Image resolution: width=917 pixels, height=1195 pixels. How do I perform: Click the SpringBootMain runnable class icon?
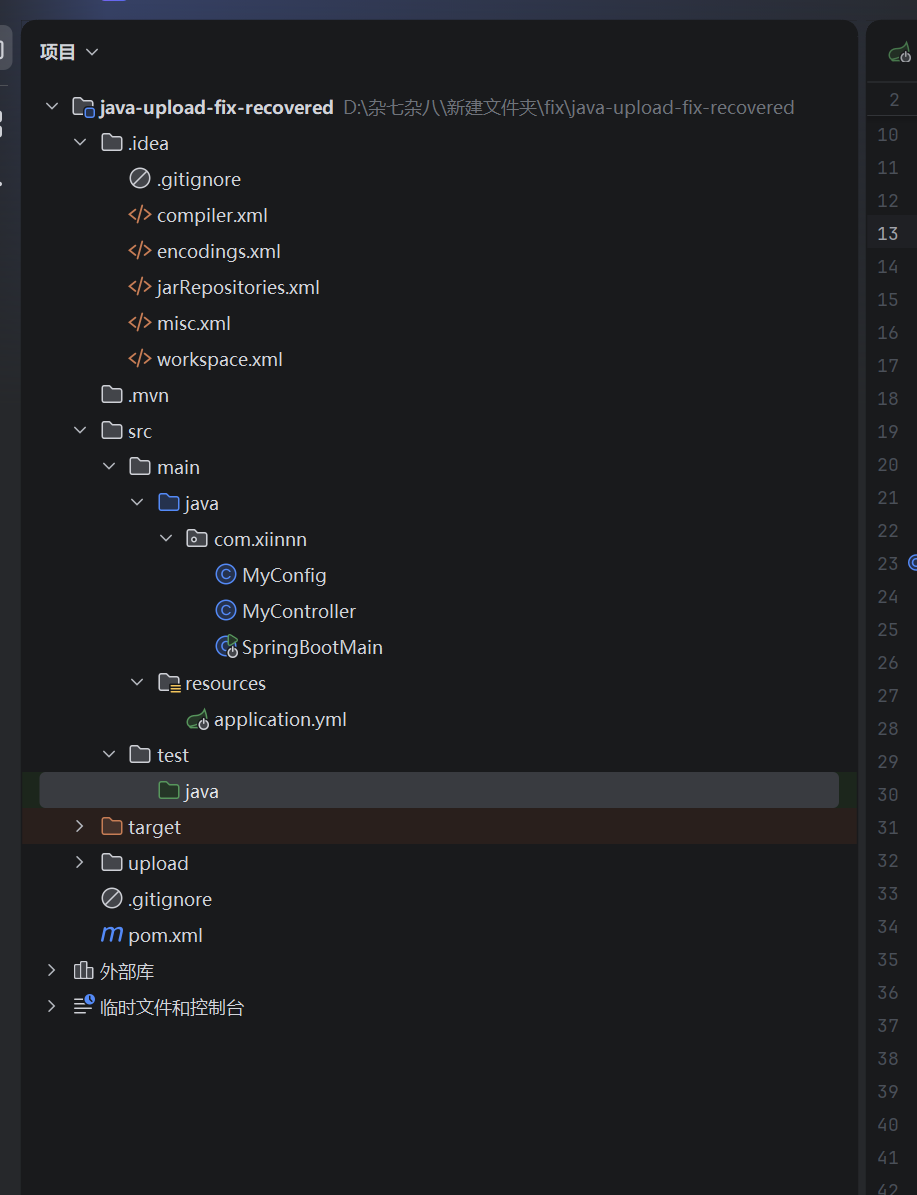[x=227, y=647]
